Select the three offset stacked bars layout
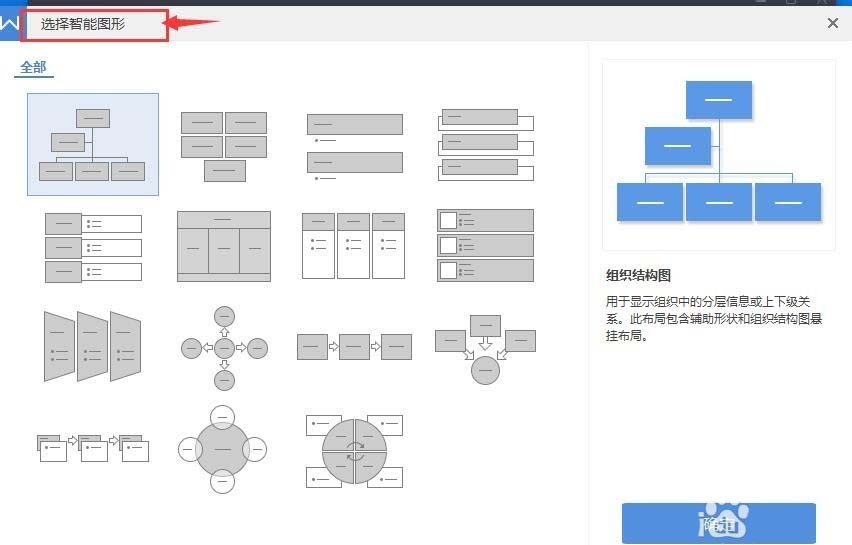The image size is (852, 545). (x=486, y=145)
